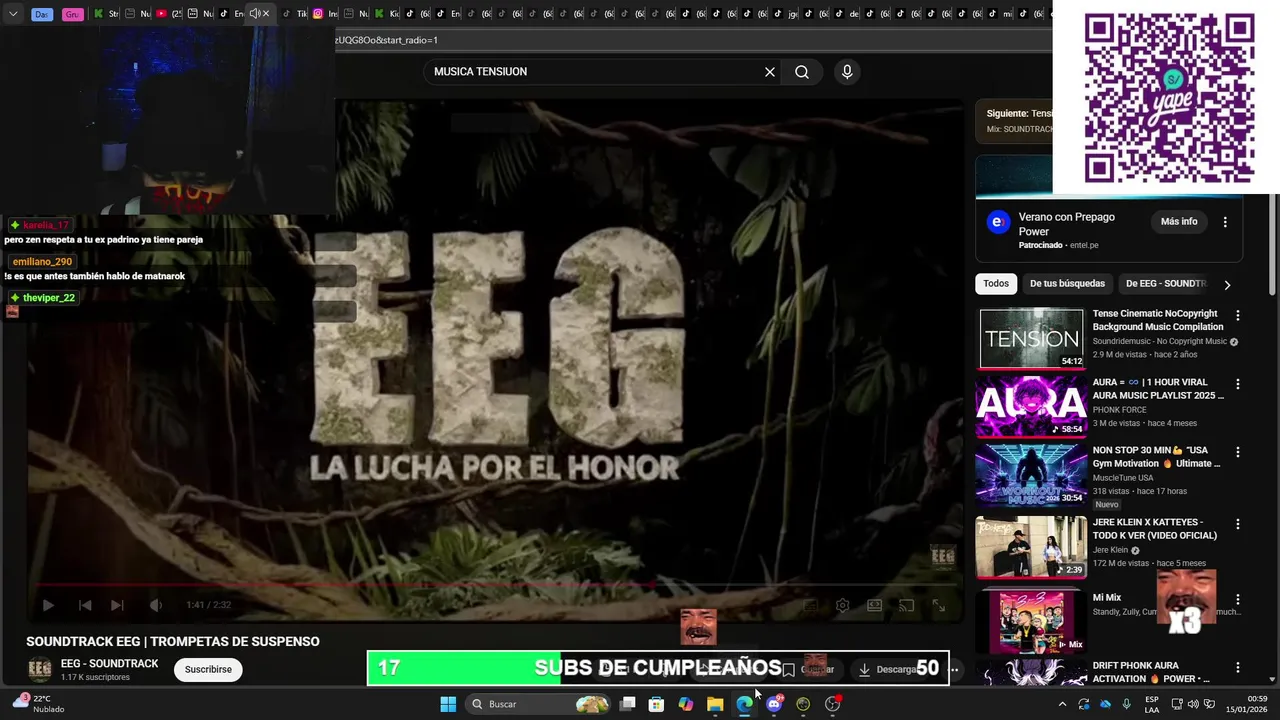Viewport: 1280px width, 720px height.
Task: Open more actions menu beside Descargar
Action: tap(953, 670)
